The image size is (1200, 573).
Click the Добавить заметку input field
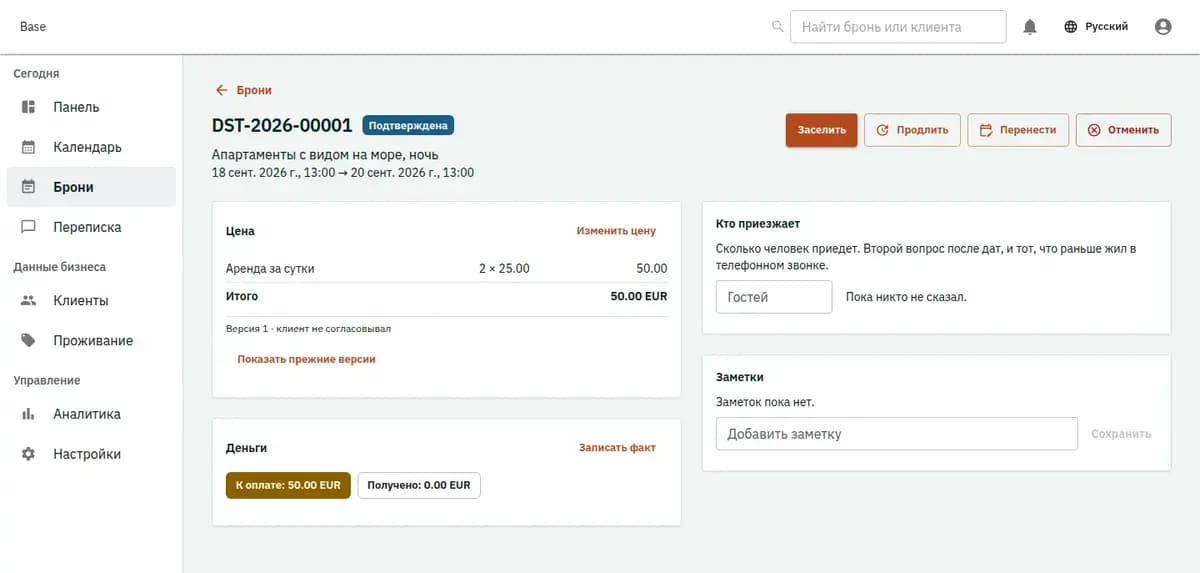(x=897, y=434)
